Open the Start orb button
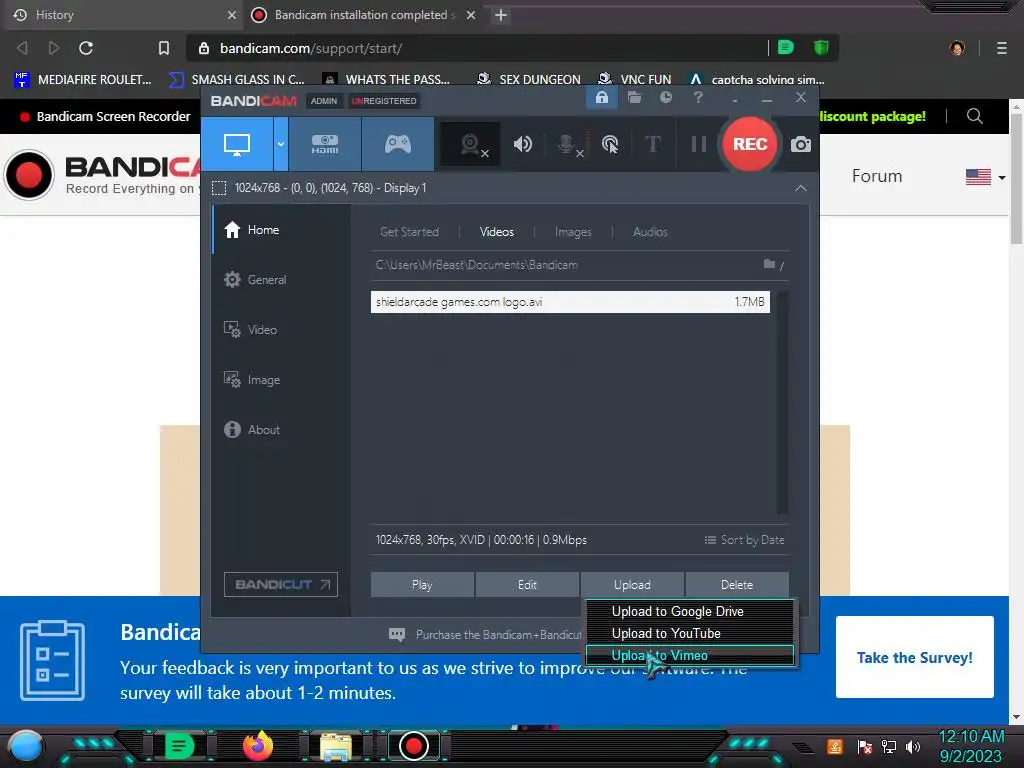Screen dimensions: 1024x768 [x=25, y=746]
